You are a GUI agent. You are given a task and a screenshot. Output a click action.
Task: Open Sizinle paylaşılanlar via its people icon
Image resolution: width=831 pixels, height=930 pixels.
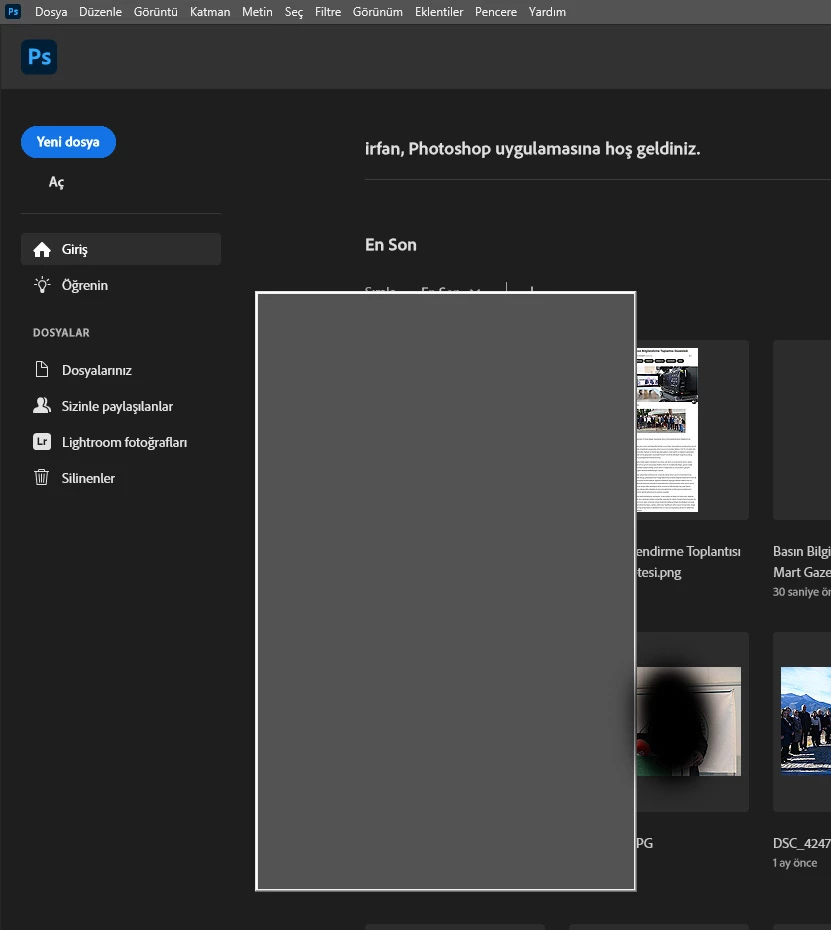tap(42, 406)
